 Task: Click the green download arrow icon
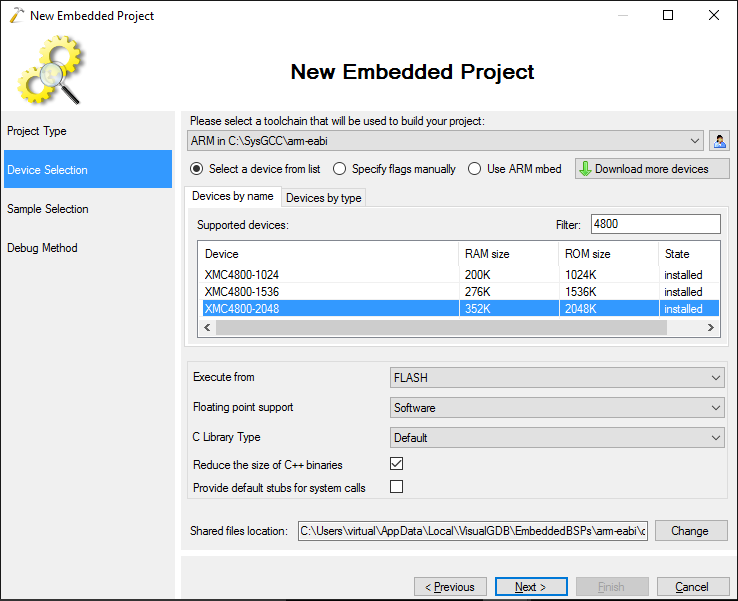(585, 168)
